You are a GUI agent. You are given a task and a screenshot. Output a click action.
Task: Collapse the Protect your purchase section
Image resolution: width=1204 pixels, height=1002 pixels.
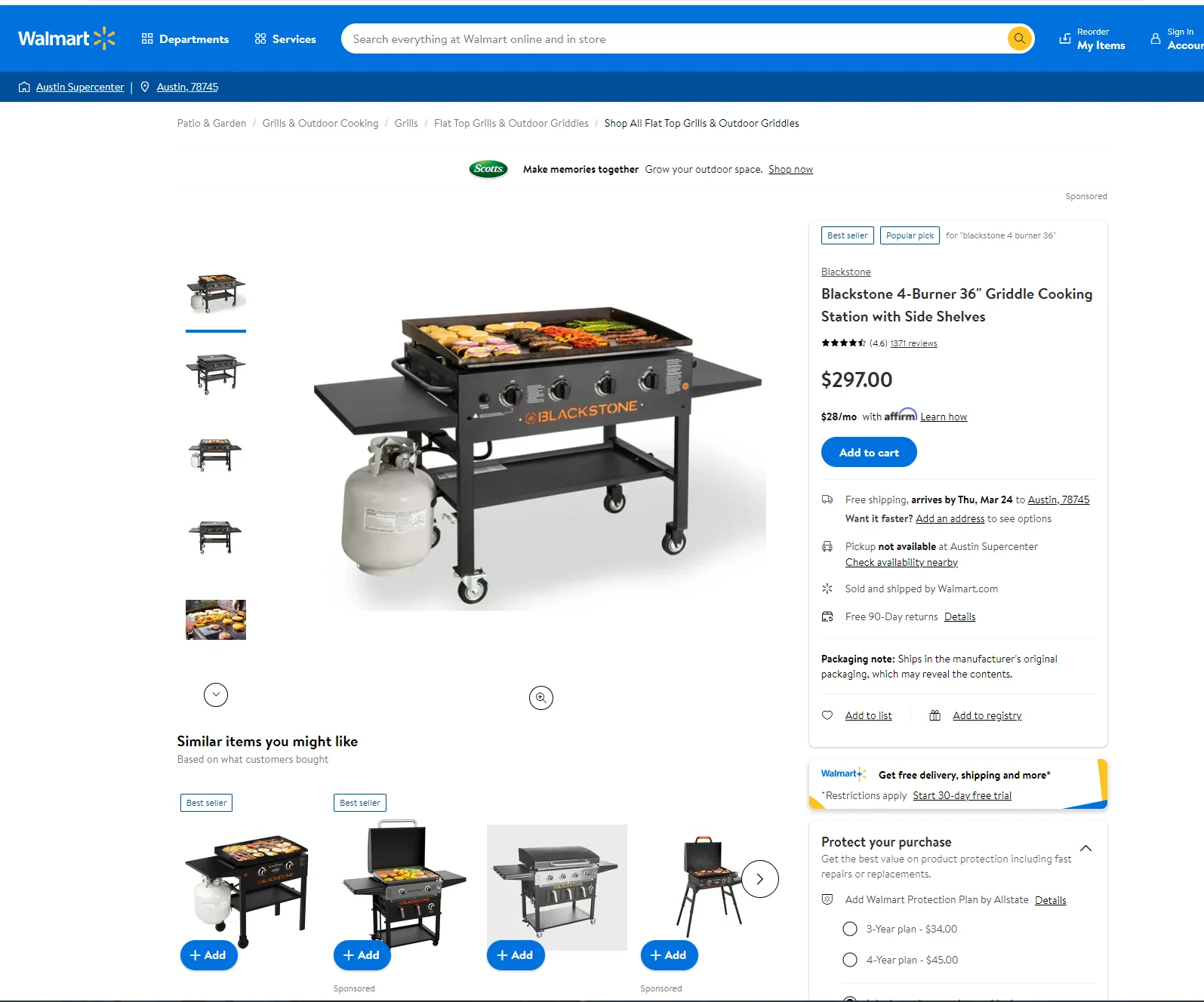[1085, 848]
